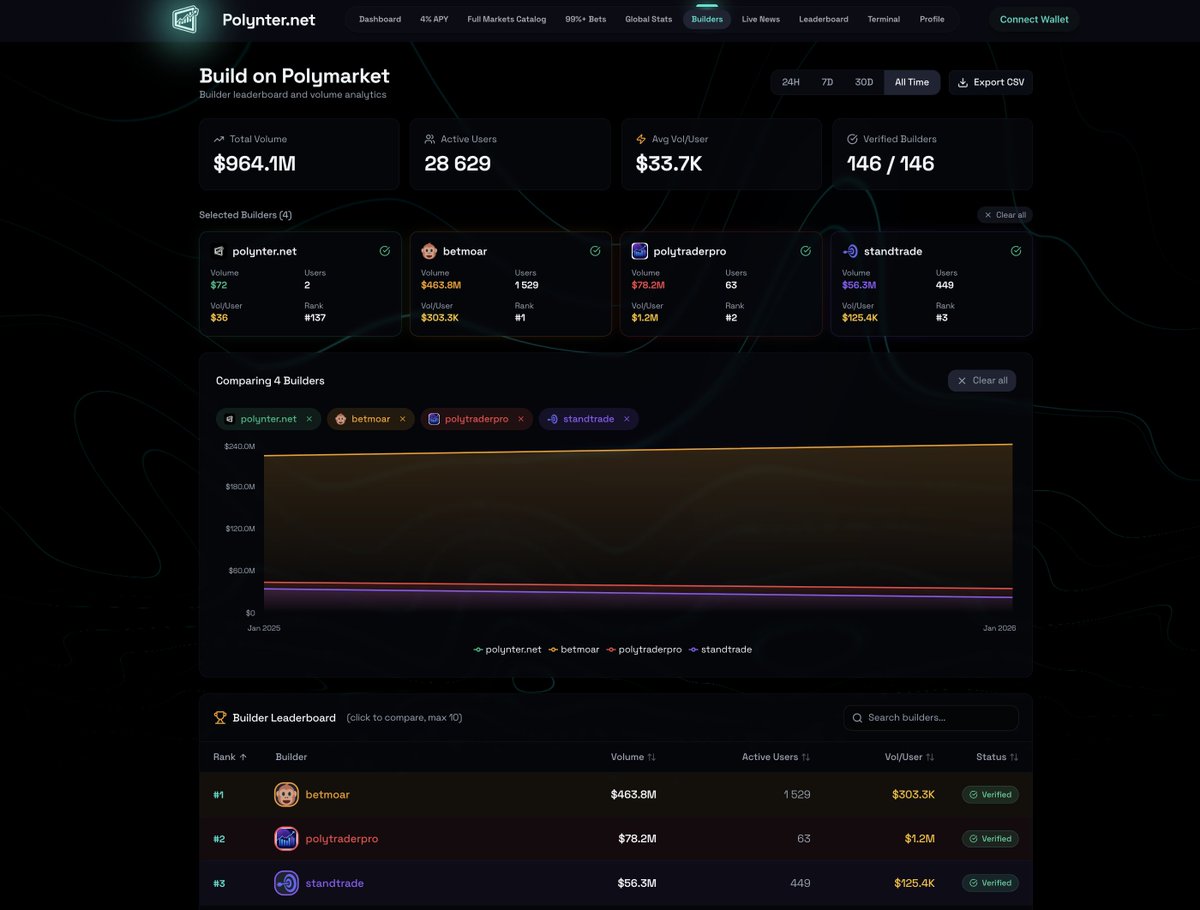Open the Profile nav tab
1200x910 pixels.
click(932, 19)
